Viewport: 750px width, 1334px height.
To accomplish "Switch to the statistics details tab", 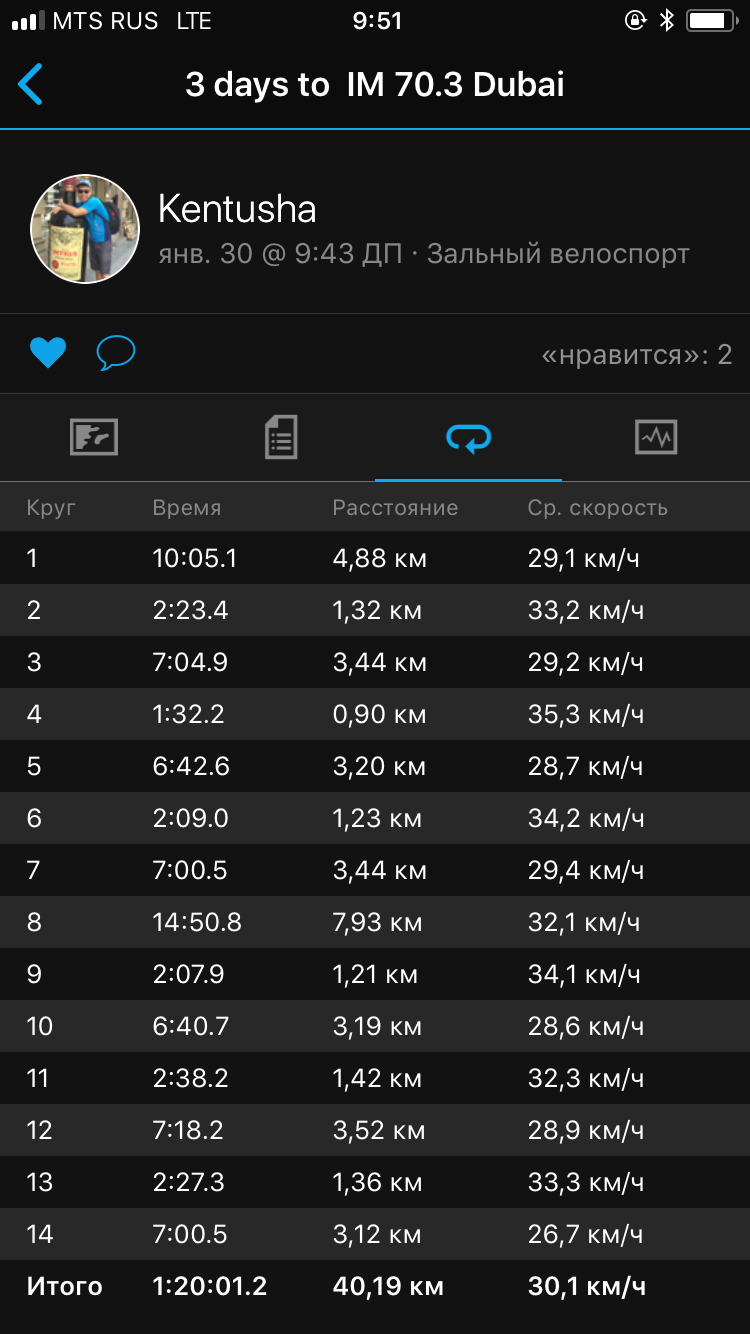I will tap(281, 437).
